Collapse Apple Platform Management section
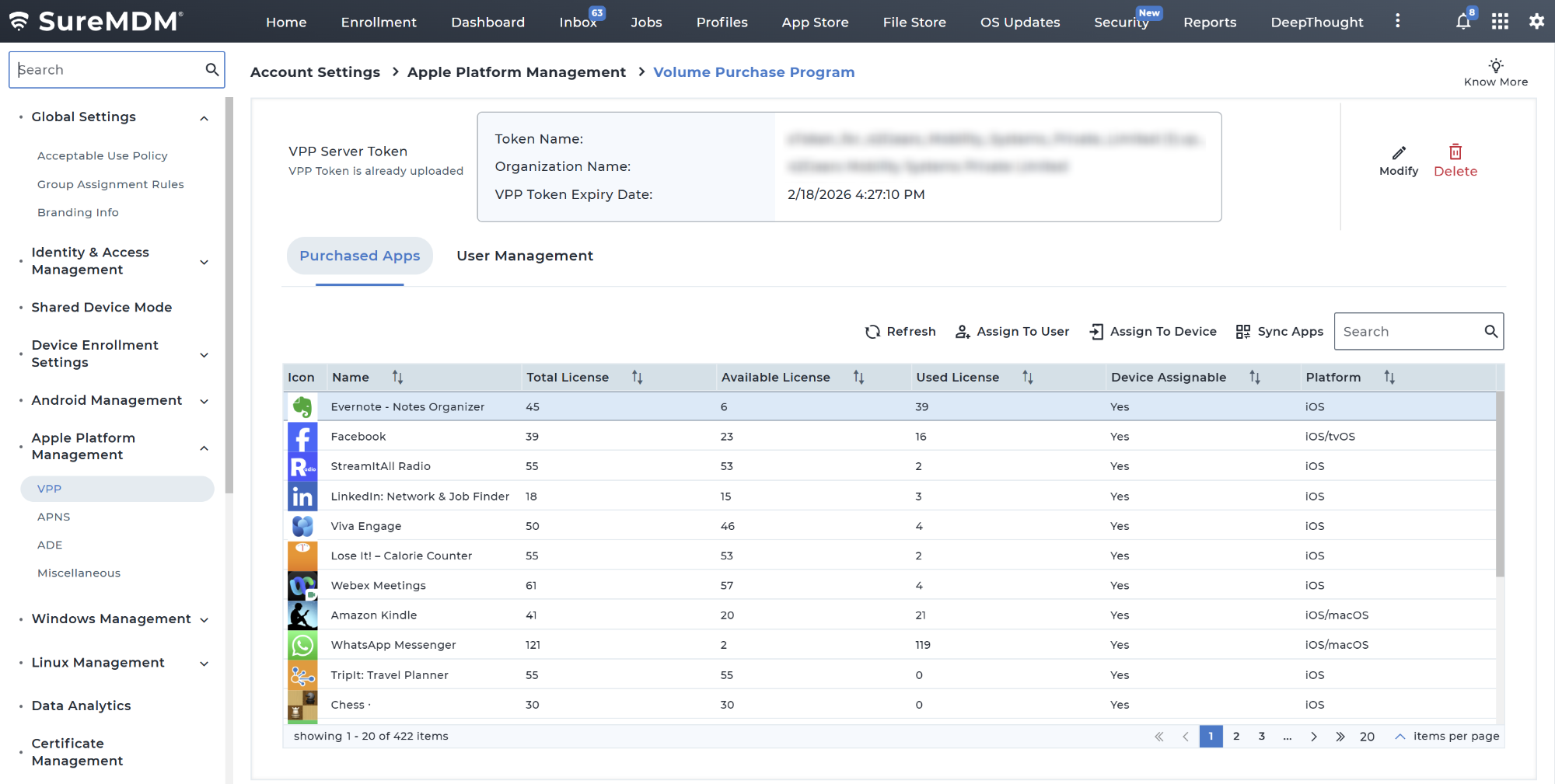 (204, 448)
